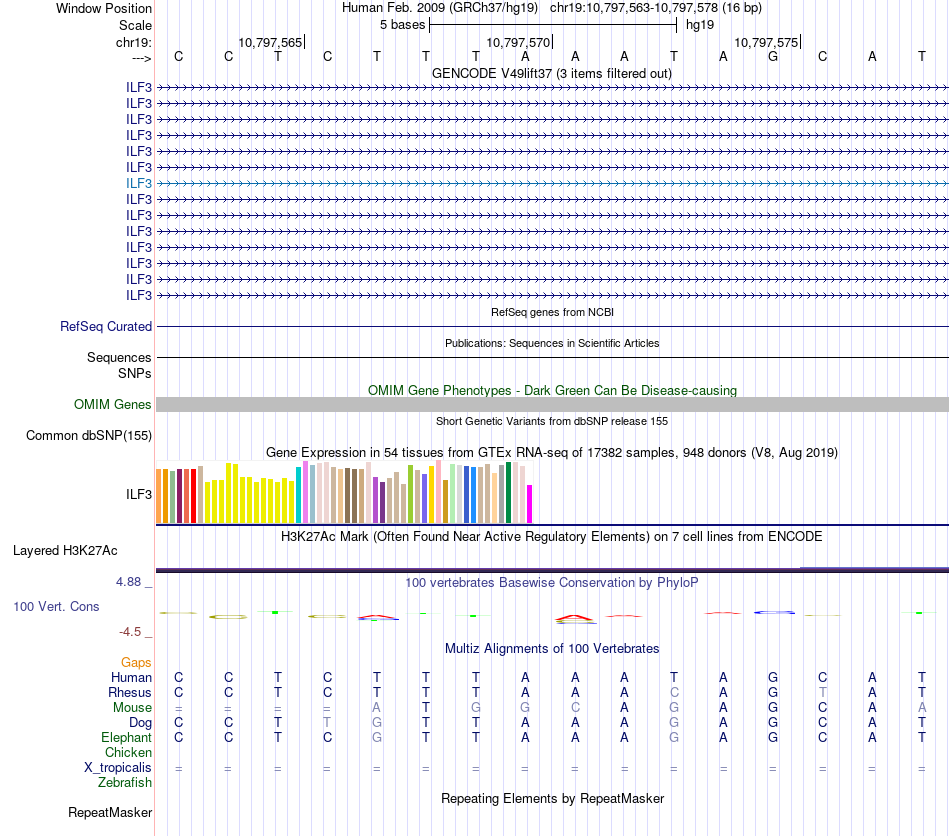
Task: Click the 'Window Position' label
Action: (104, 8)
